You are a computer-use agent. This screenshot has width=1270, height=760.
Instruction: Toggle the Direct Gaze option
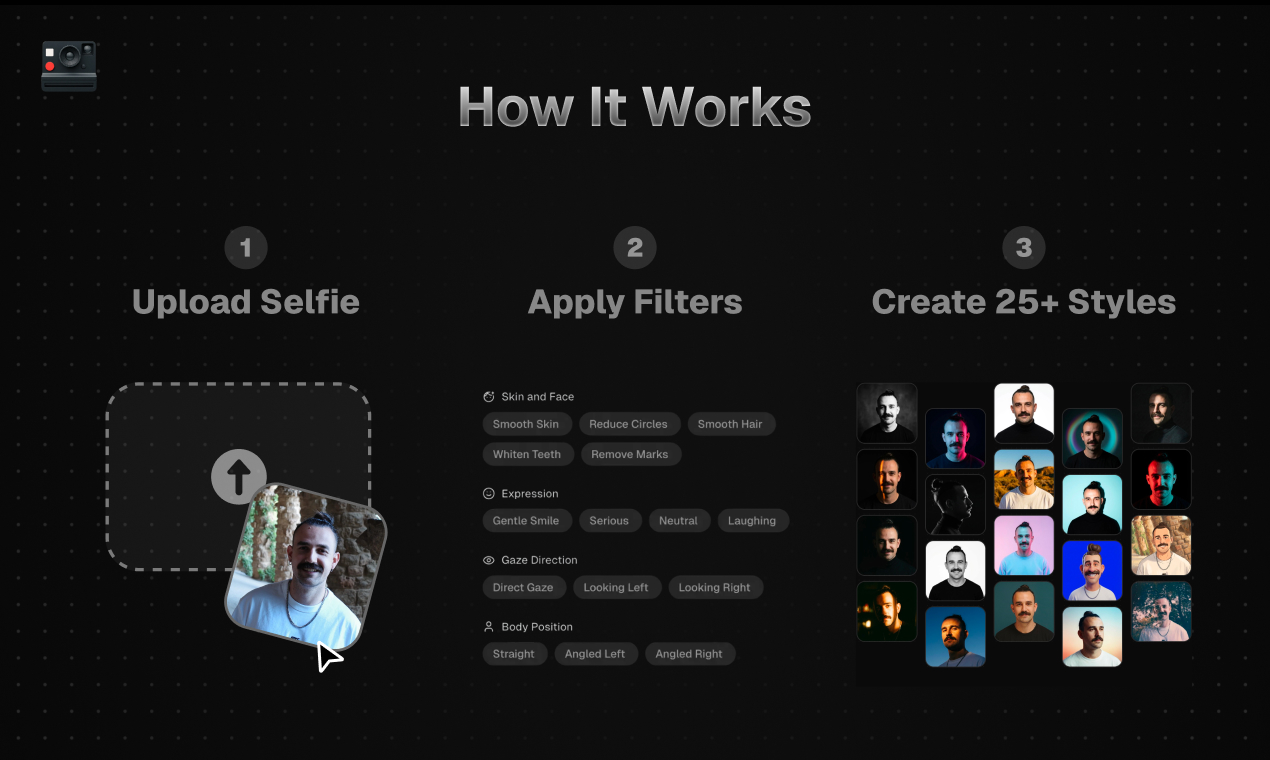point(523,587)
